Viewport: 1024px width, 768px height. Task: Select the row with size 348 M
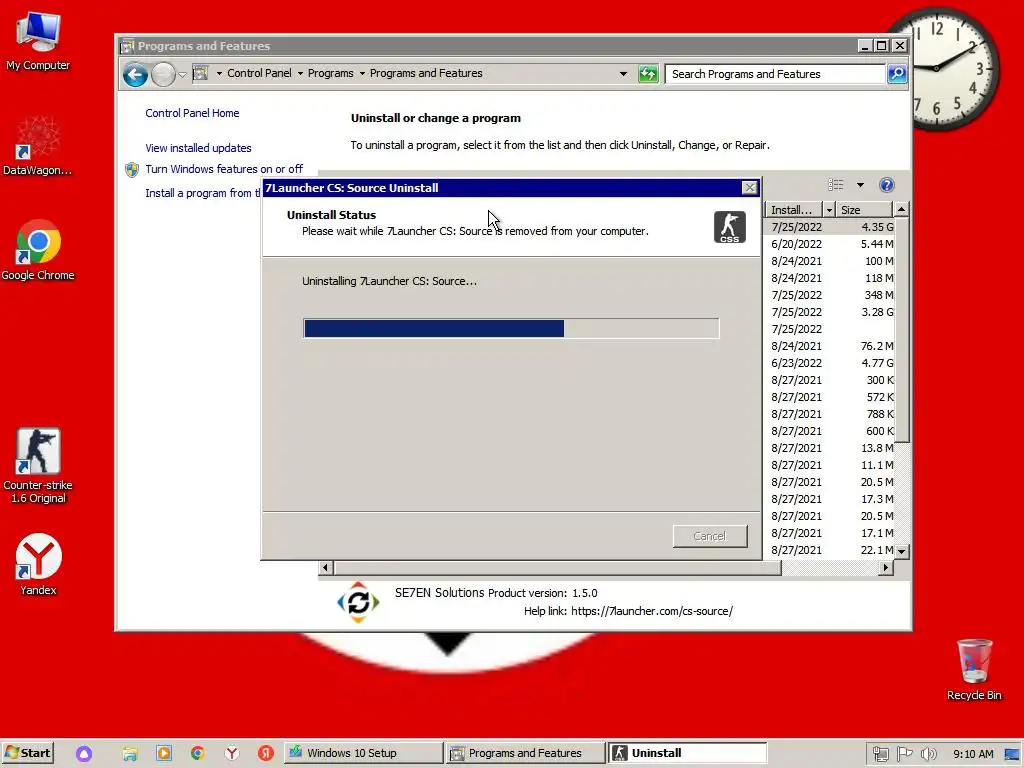(831, 295)
